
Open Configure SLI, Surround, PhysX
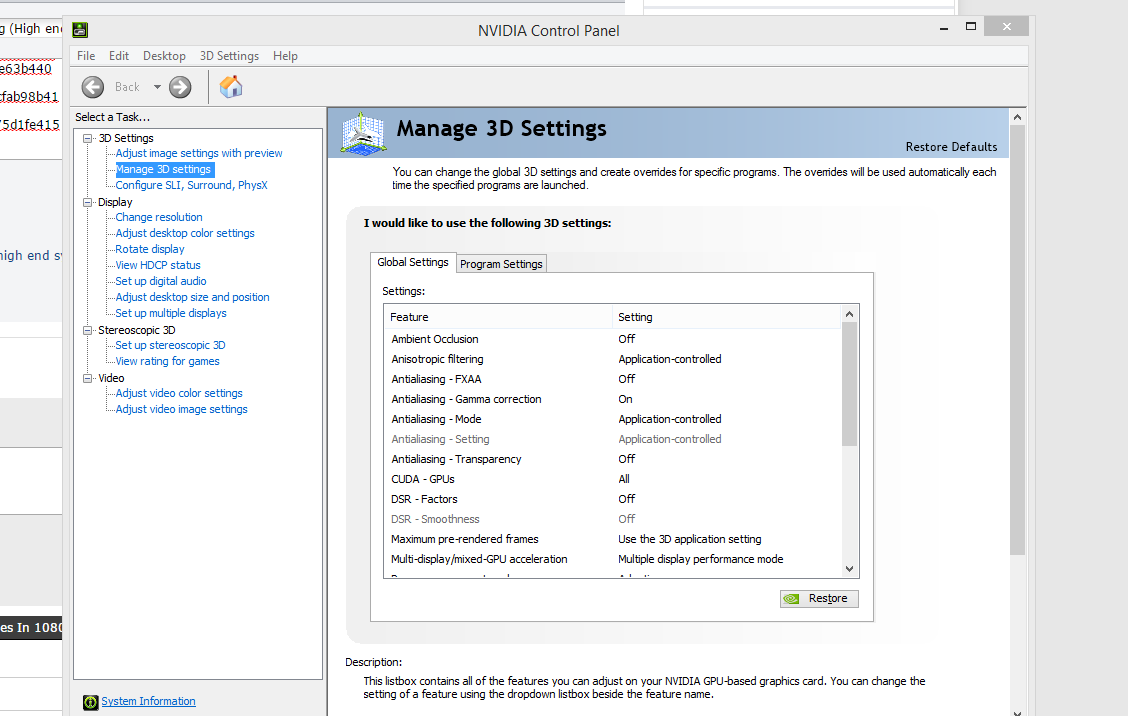pos(191,185)
